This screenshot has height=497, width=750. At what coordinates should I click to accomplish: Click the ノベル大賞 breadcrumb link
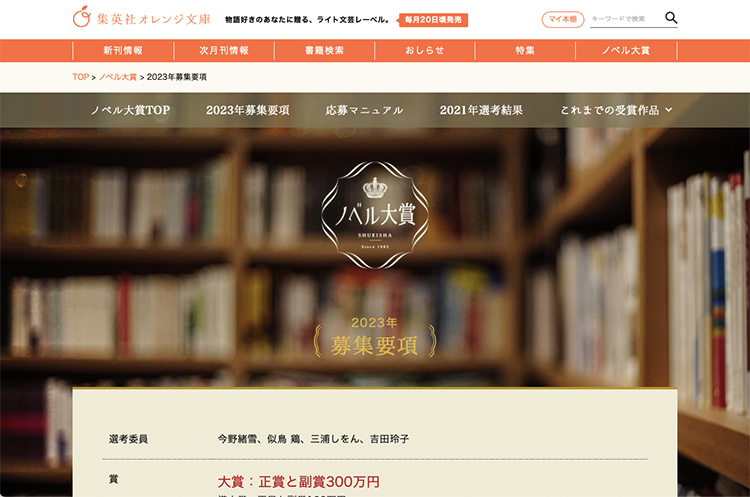118,77
